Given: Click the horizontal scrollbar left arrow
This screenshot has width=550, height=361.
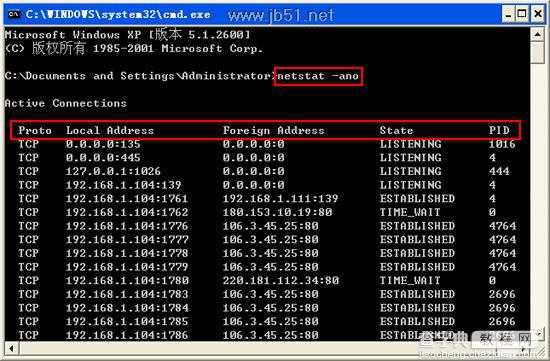Looking at the screenshot, I should [12, 349].
